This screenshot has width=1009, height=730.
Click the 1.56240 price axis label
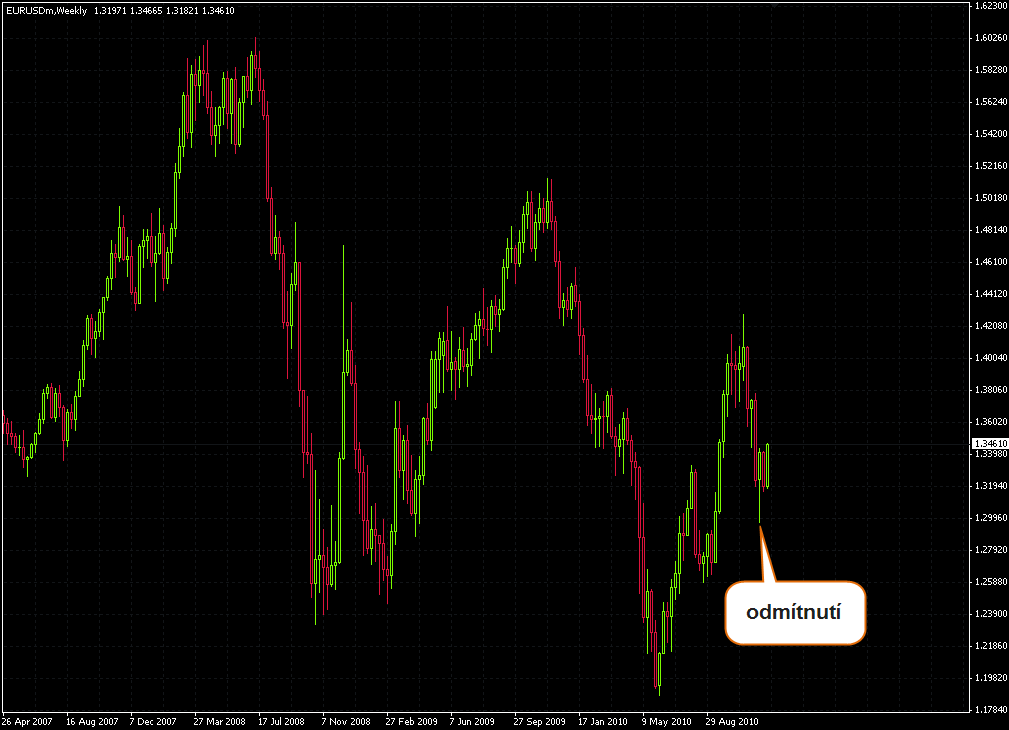(991, 102)
